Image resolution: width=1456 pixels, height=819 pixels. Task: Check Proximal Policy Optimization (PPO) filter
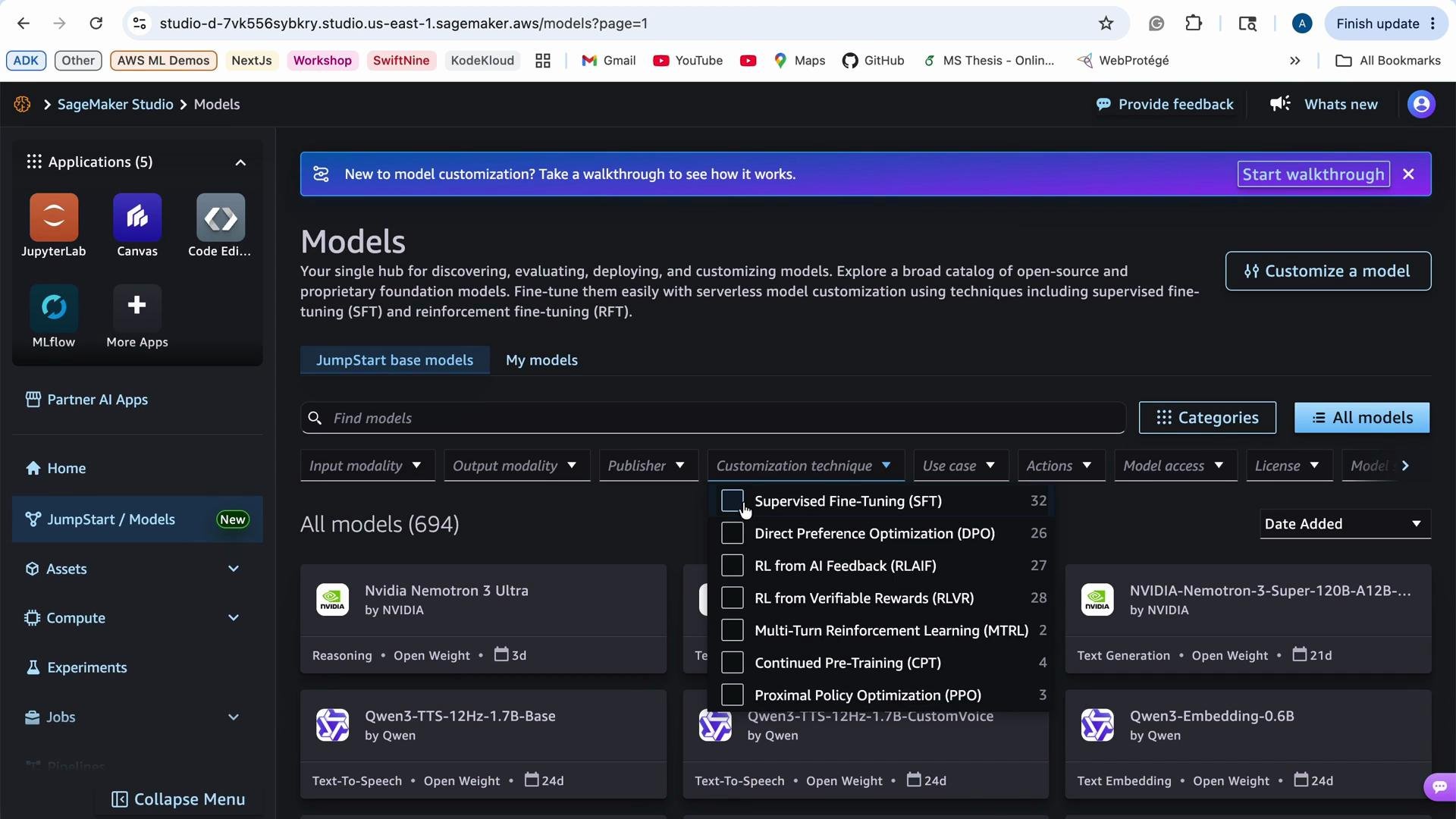click(x=732, y=695)
